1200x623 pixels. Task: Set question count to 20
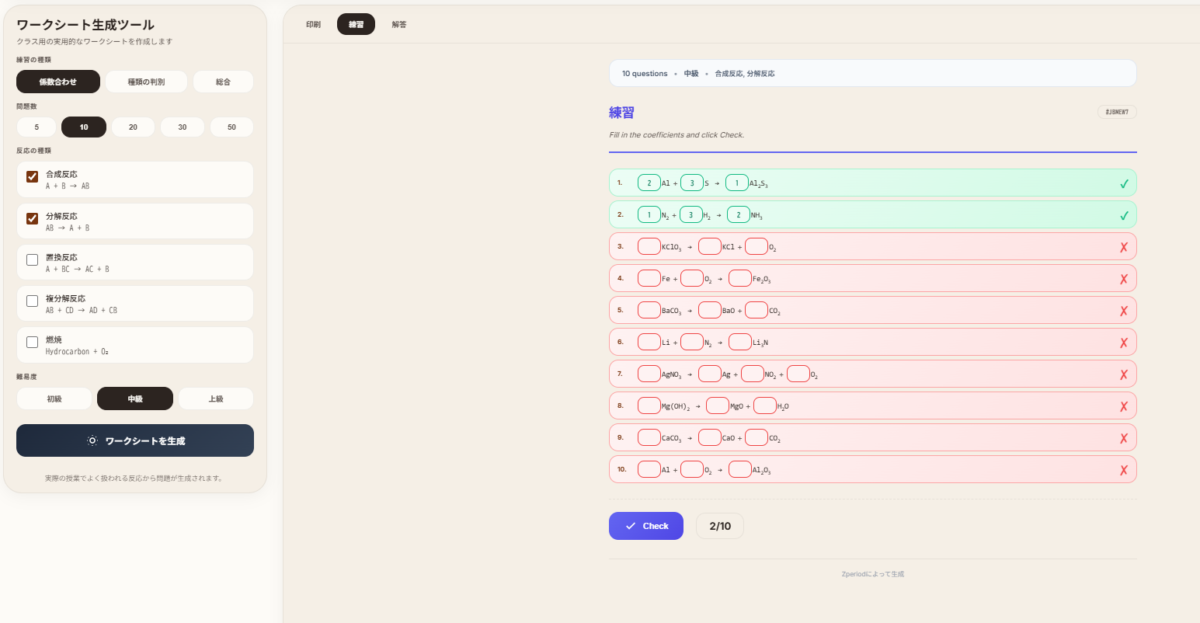pyautogui.click(x=133, y=127)
